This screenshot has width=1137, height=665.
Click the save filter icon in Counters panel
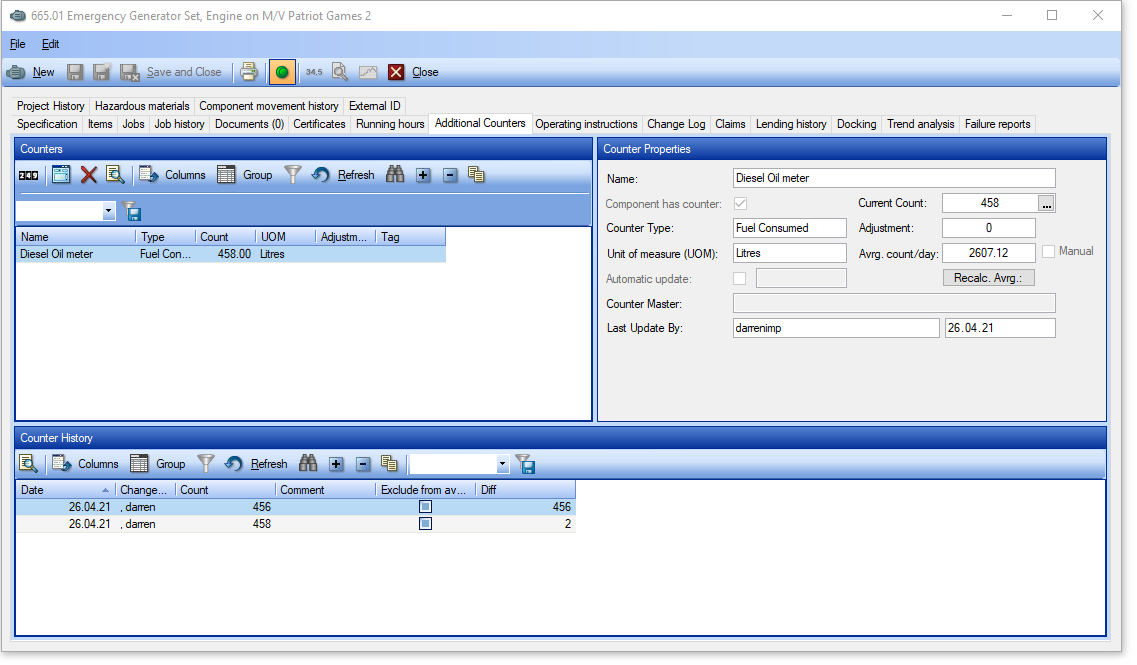(x=131, y=211)
